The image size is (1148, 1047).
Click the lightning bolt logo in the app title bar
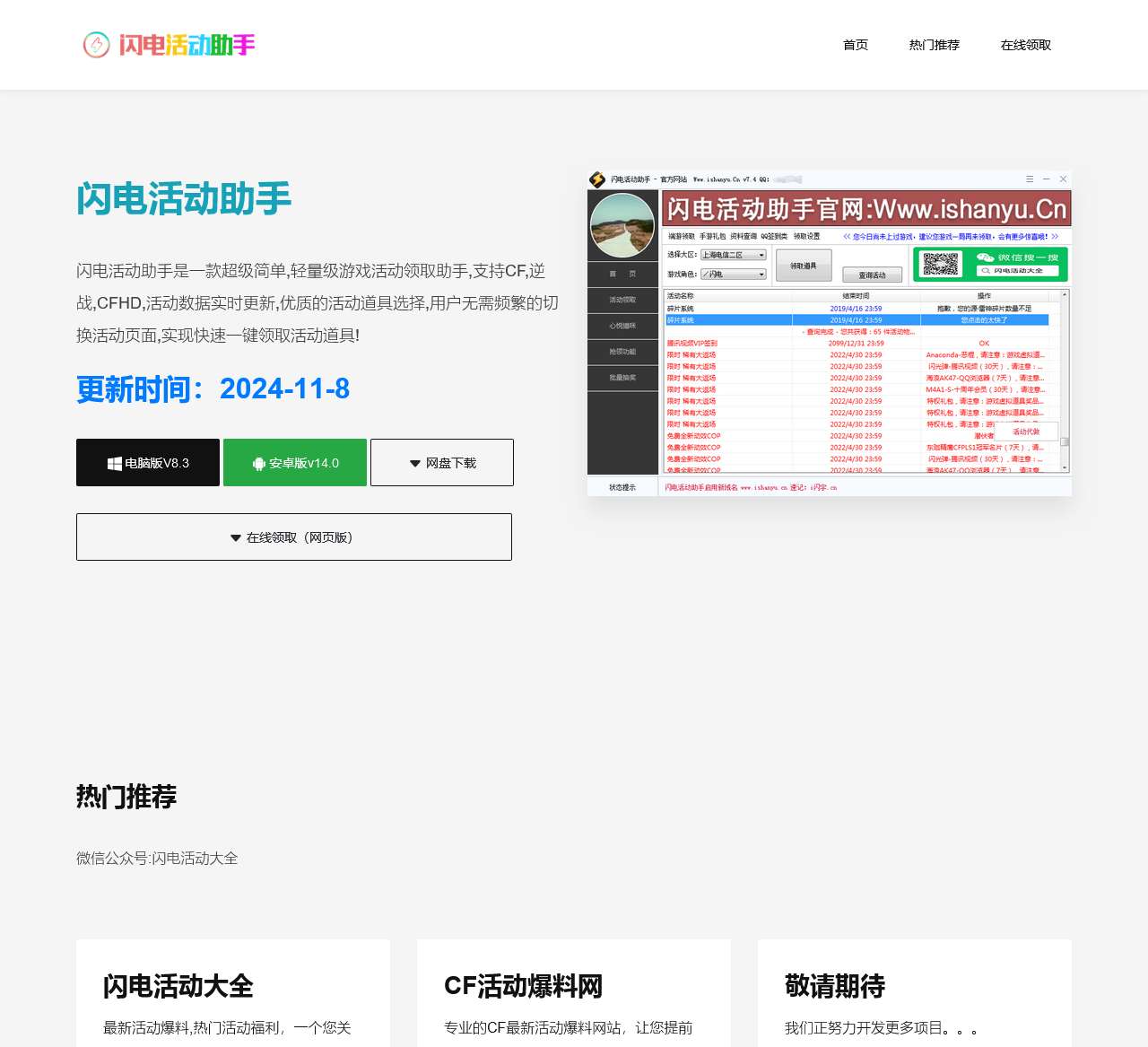596,179
